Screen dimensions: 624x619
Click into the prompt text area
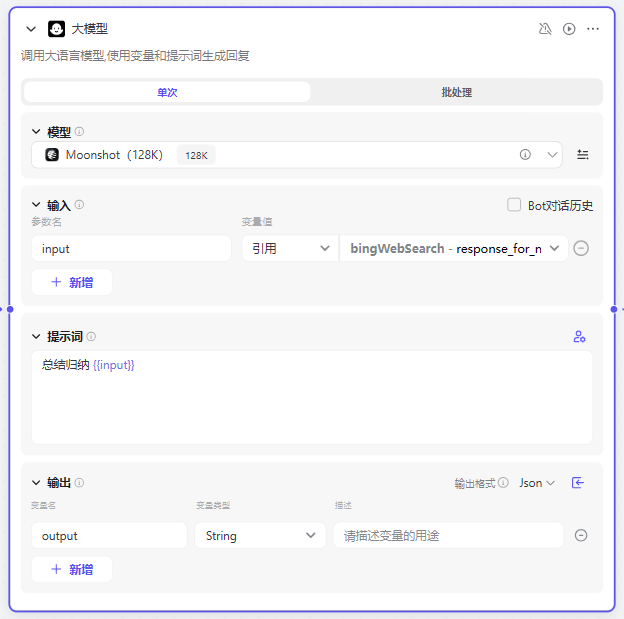312,397
